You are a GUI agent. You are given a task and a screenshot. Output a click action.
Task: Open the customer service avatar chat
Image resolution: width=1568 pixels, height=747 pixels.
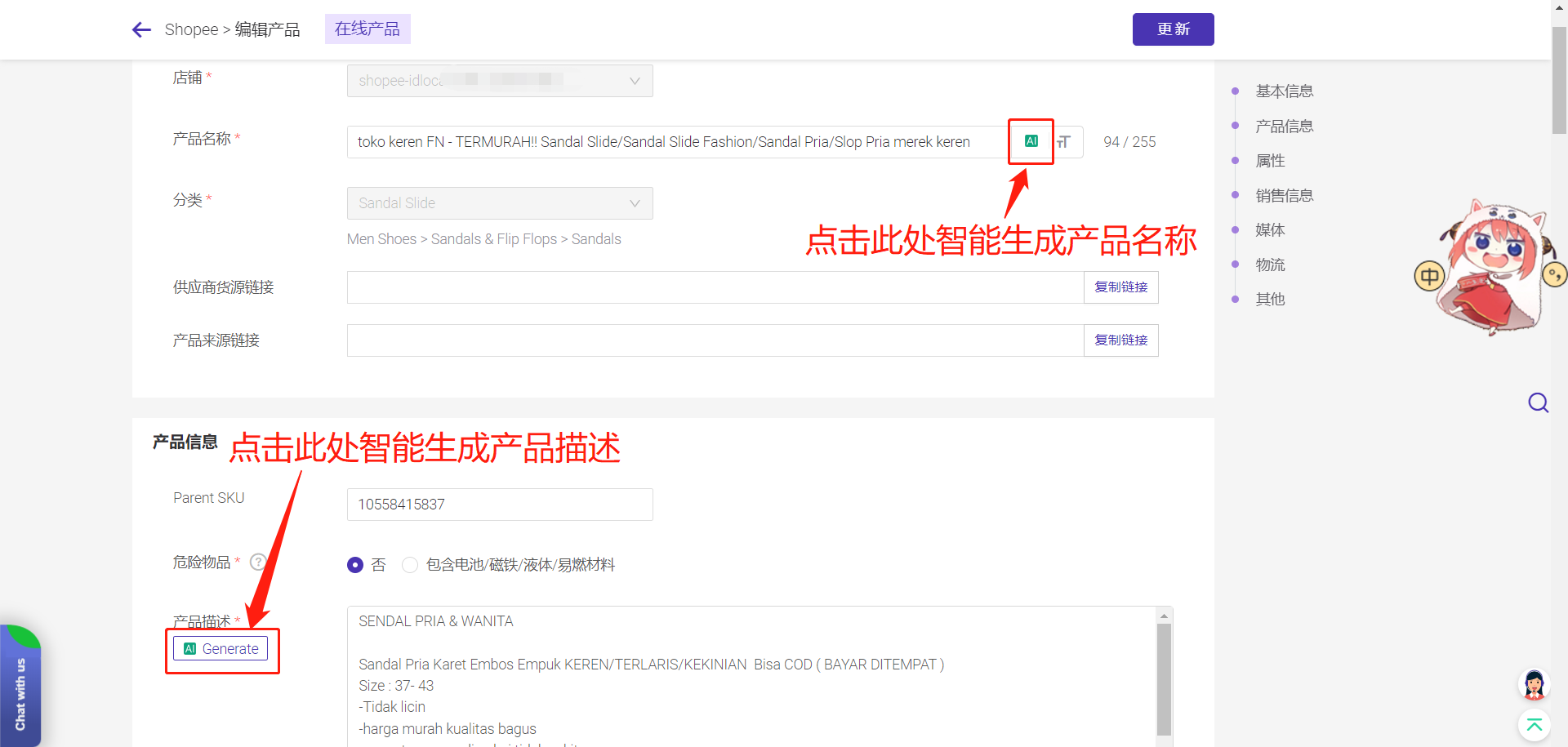[x=1533, y=685]
